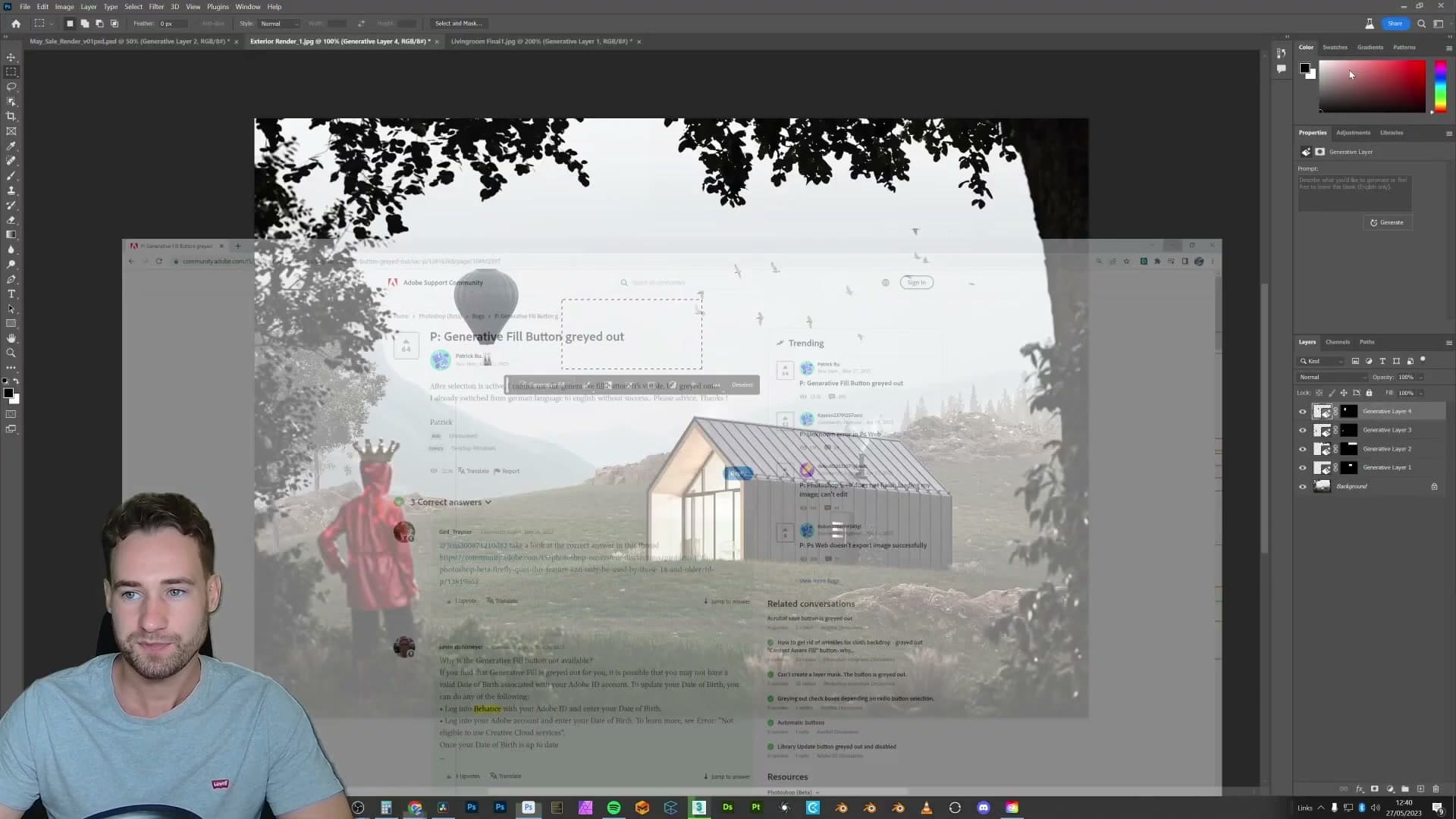1456x819 pixels.
Task: Toggle type layer filter in Layers panel
Action: [x=1382, y=361]
